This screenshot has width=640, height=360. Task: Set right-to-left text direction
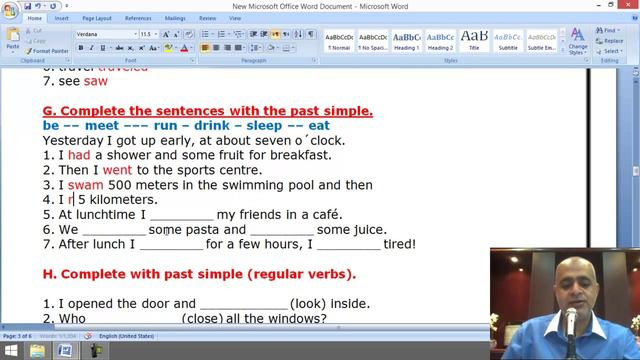click(x=286, y=34)
